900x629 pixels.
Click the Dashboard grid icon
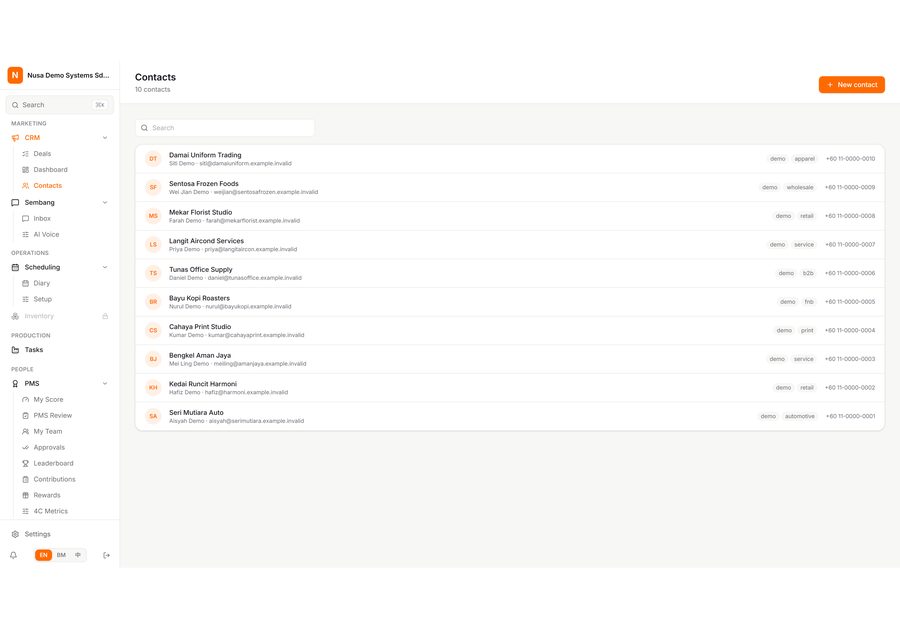coord(25,170)
